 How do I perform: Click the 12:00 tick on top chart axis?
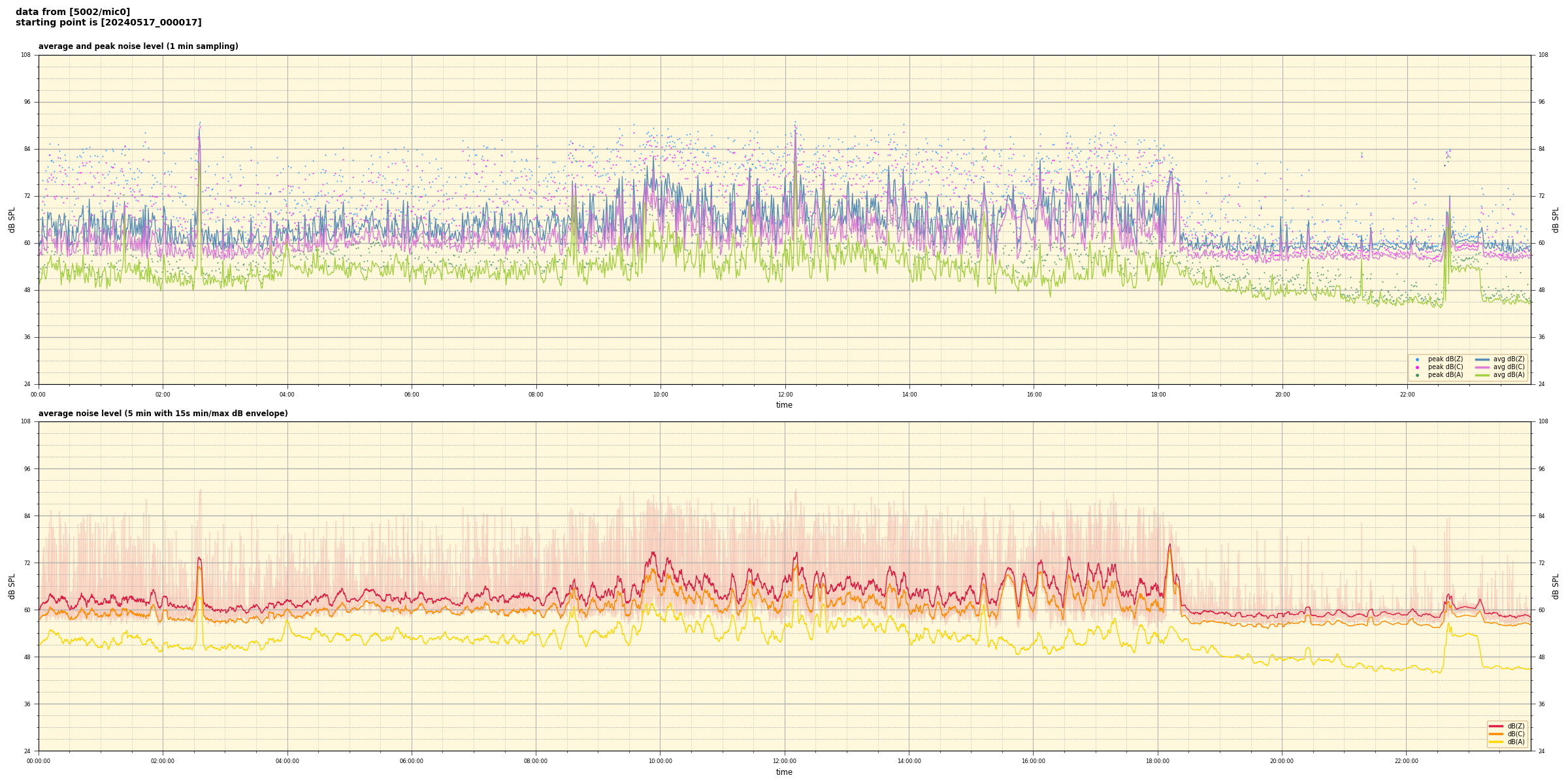785,395
